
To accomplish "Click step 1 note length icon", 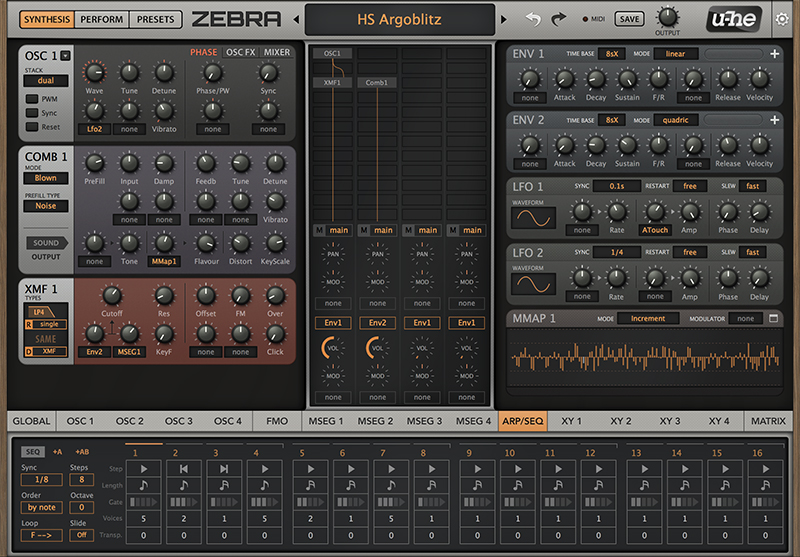I will click(145, 486).
